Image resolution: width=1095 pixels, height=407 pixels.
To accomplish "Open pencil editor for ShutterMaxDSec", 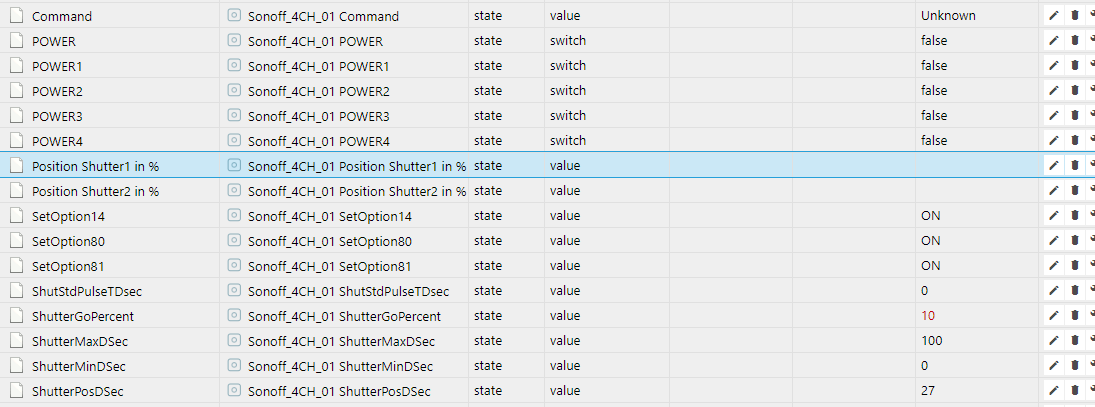I will [x=1054, y=341].
